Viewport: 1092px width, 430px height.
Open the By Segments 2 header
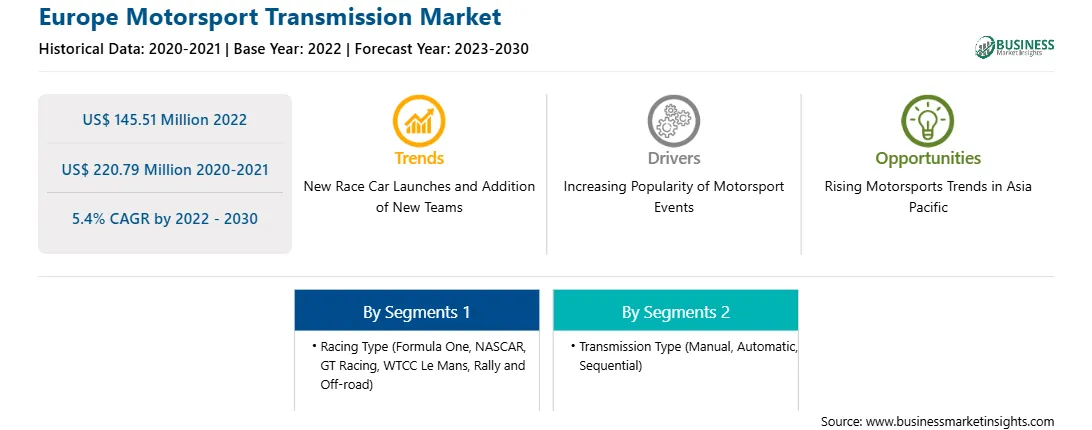pyautogui.click(x=676, y=310)
